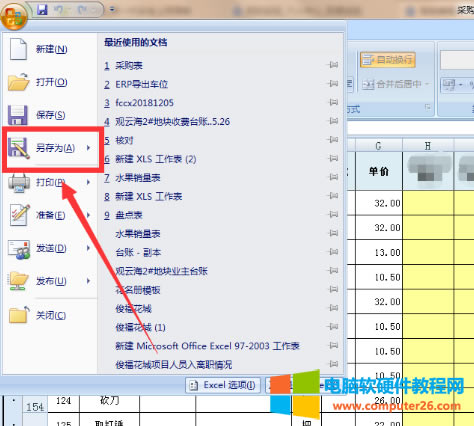Toggle the 自动换行 wrap text button
The width and height of the screenshot is (474, 426).
(x=388, y=60)
